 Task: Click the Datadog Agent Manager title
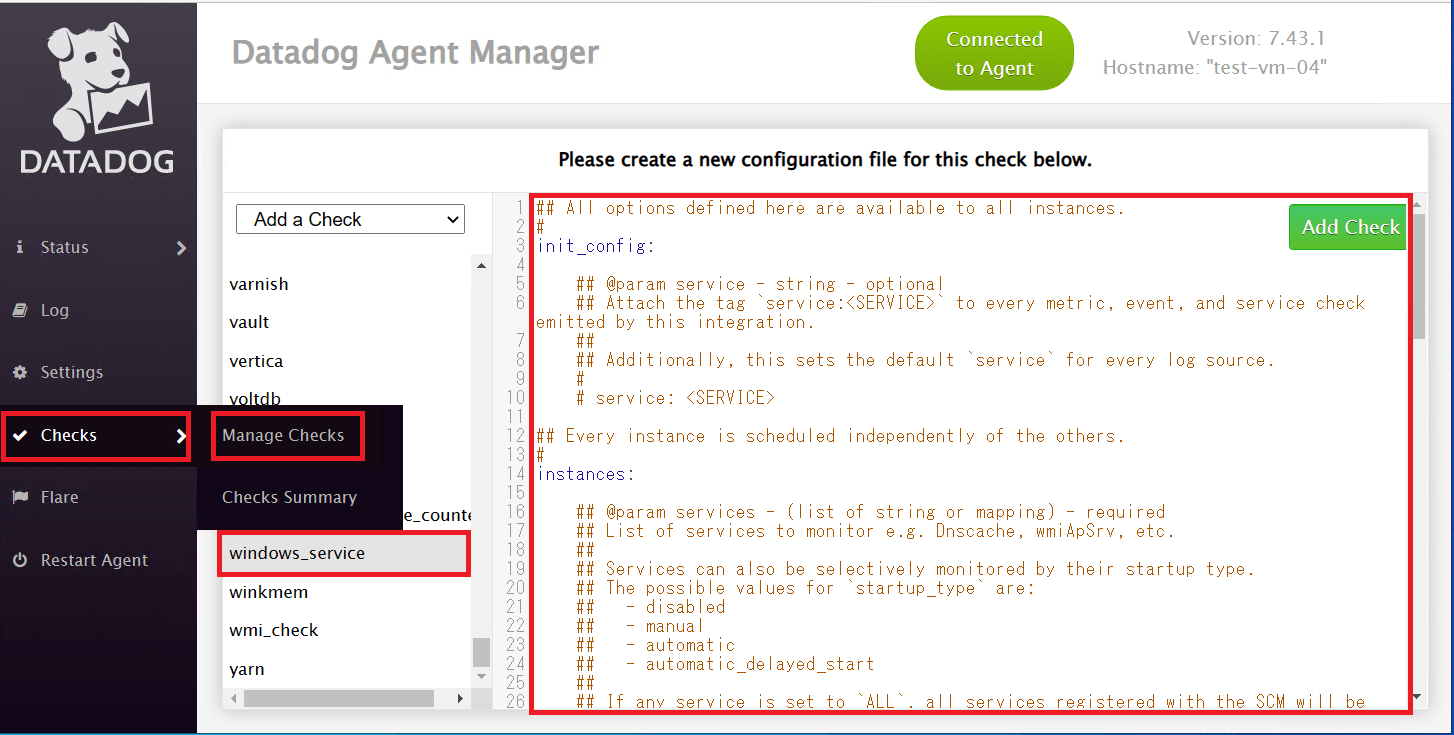(415, 52)
